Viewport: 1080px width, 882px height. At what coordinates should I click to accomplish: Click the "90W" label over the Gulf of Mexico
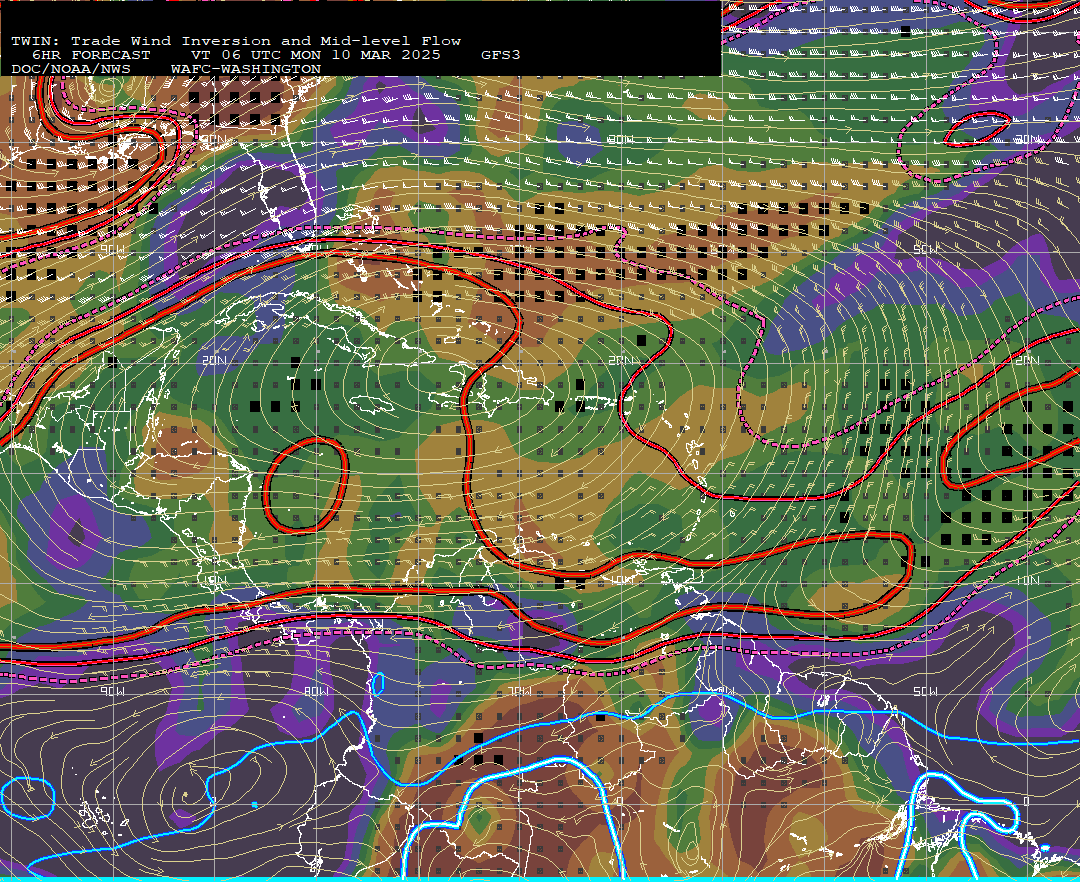[113, 251]
